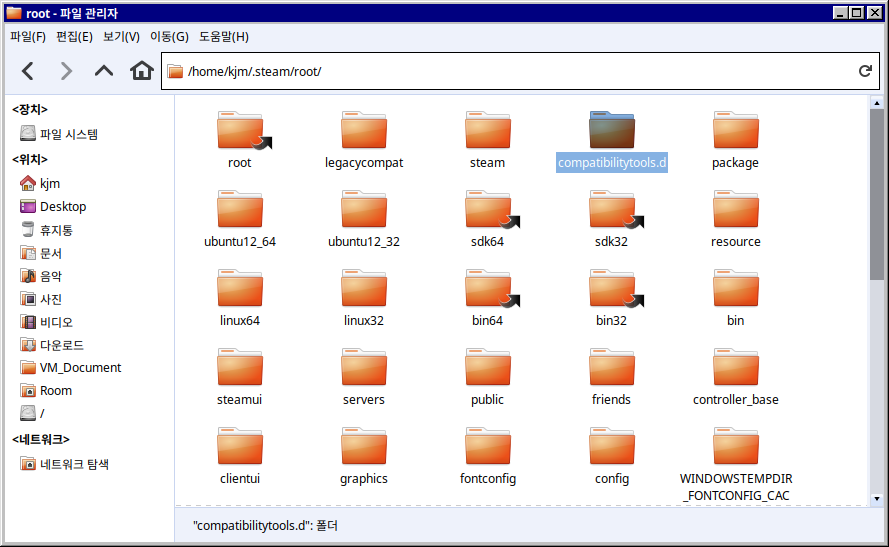This screenshot has height=547, width=889.
Task: Click the compatibilitytools.d file name label
Action: [612, 163]
